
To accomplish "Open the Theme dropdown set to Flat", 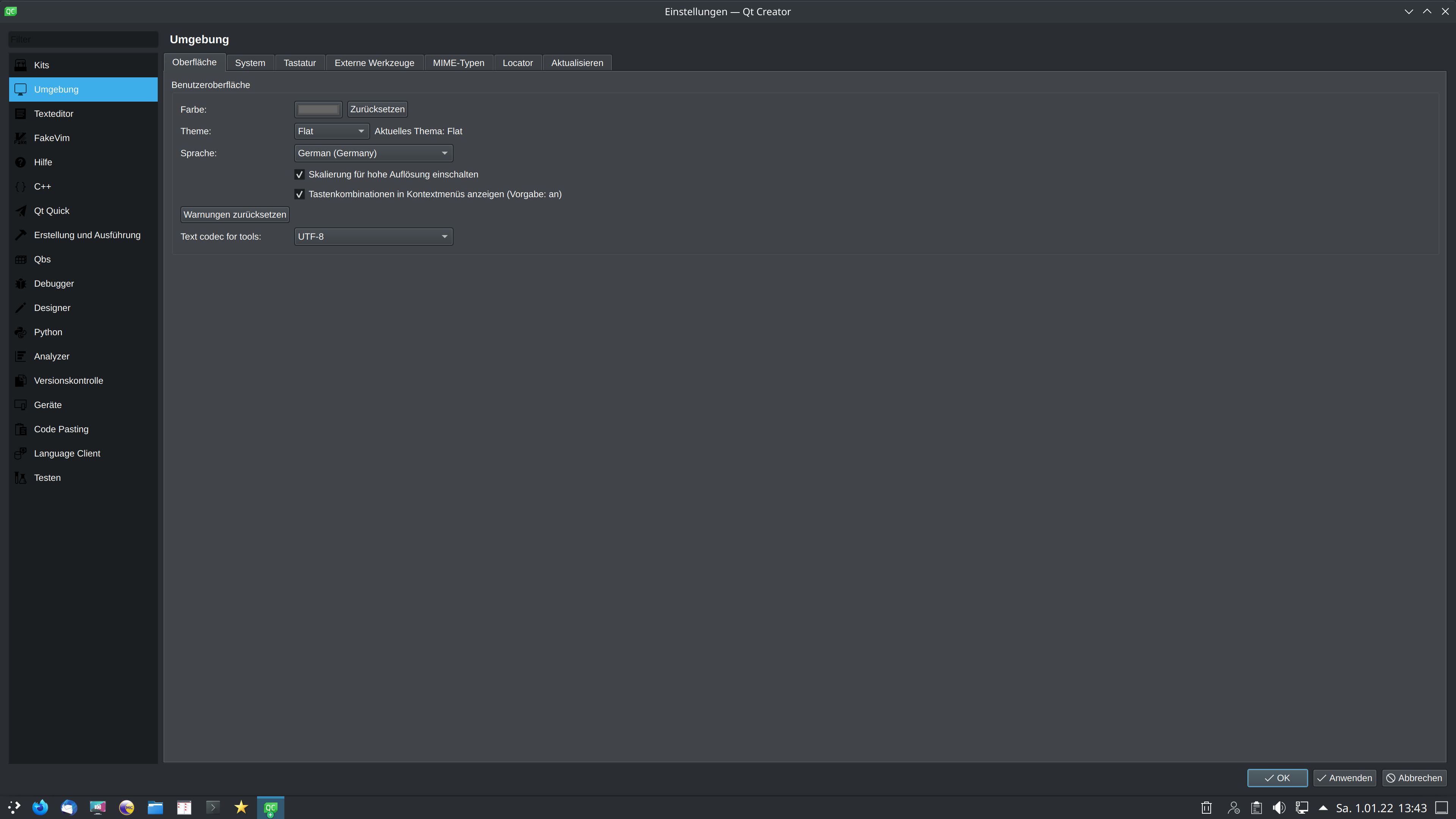I will point(331,131).
